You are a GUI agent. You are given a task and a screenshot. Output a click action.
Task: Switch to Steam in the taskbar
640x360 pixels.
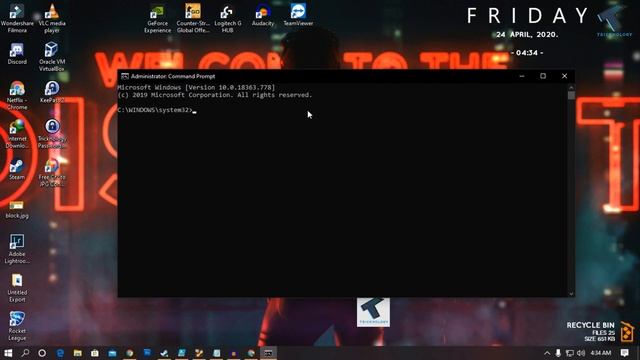164,353
